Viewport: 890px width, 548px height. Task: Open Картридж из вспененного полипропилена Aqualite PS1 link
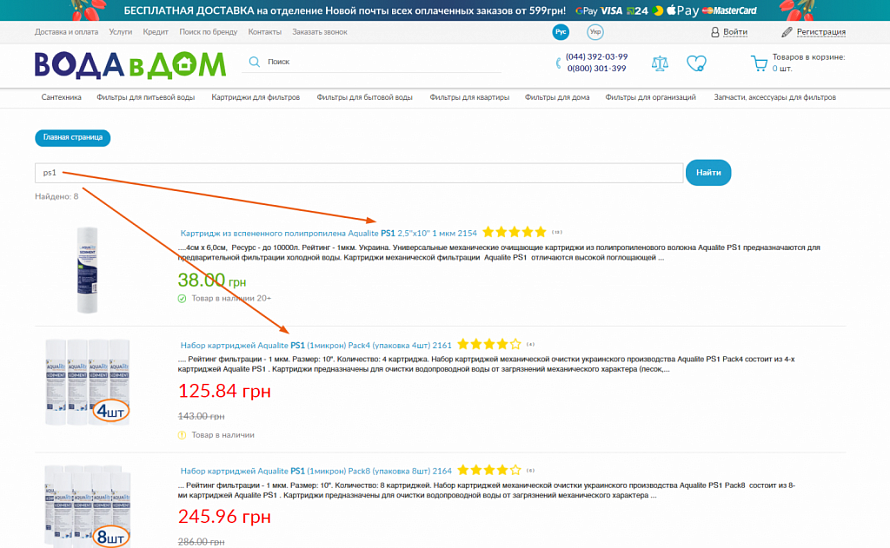pos(329,233)
